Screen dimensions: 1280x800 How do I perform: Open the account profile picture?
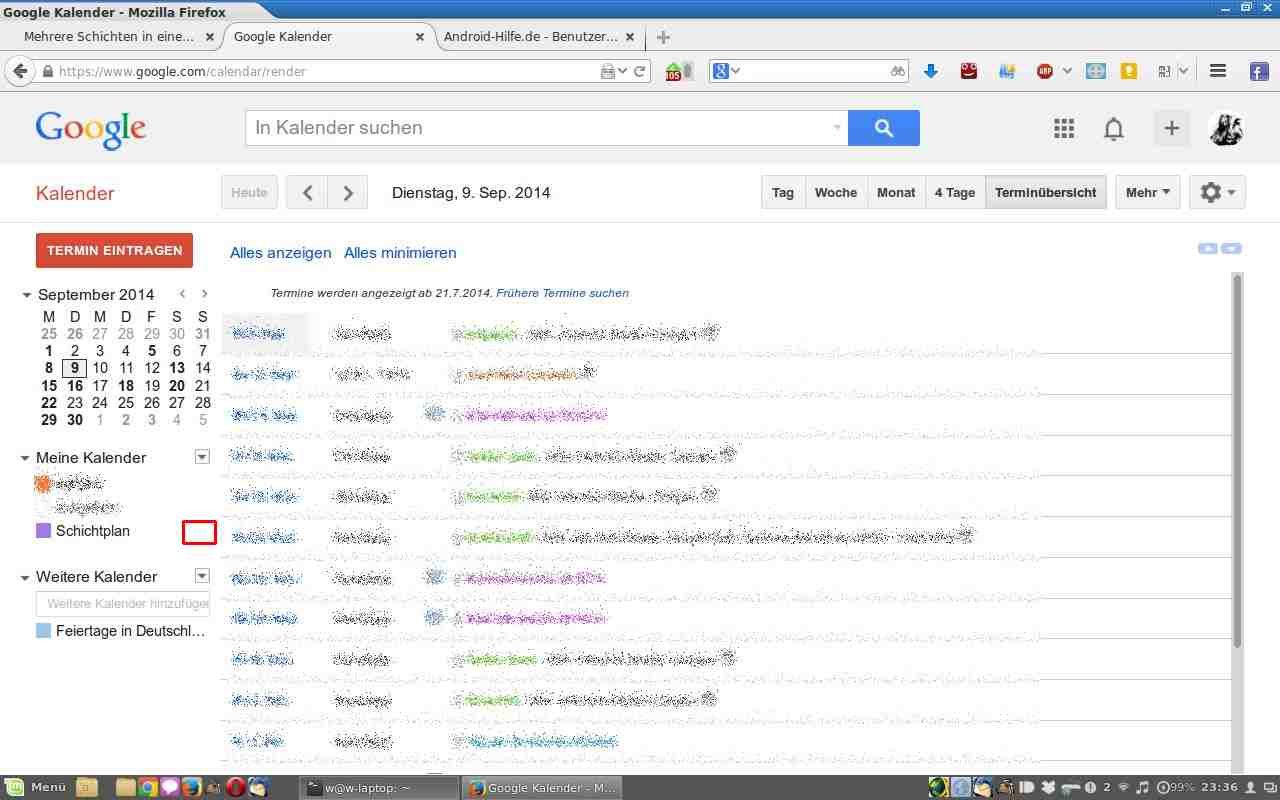(1226, 128)
